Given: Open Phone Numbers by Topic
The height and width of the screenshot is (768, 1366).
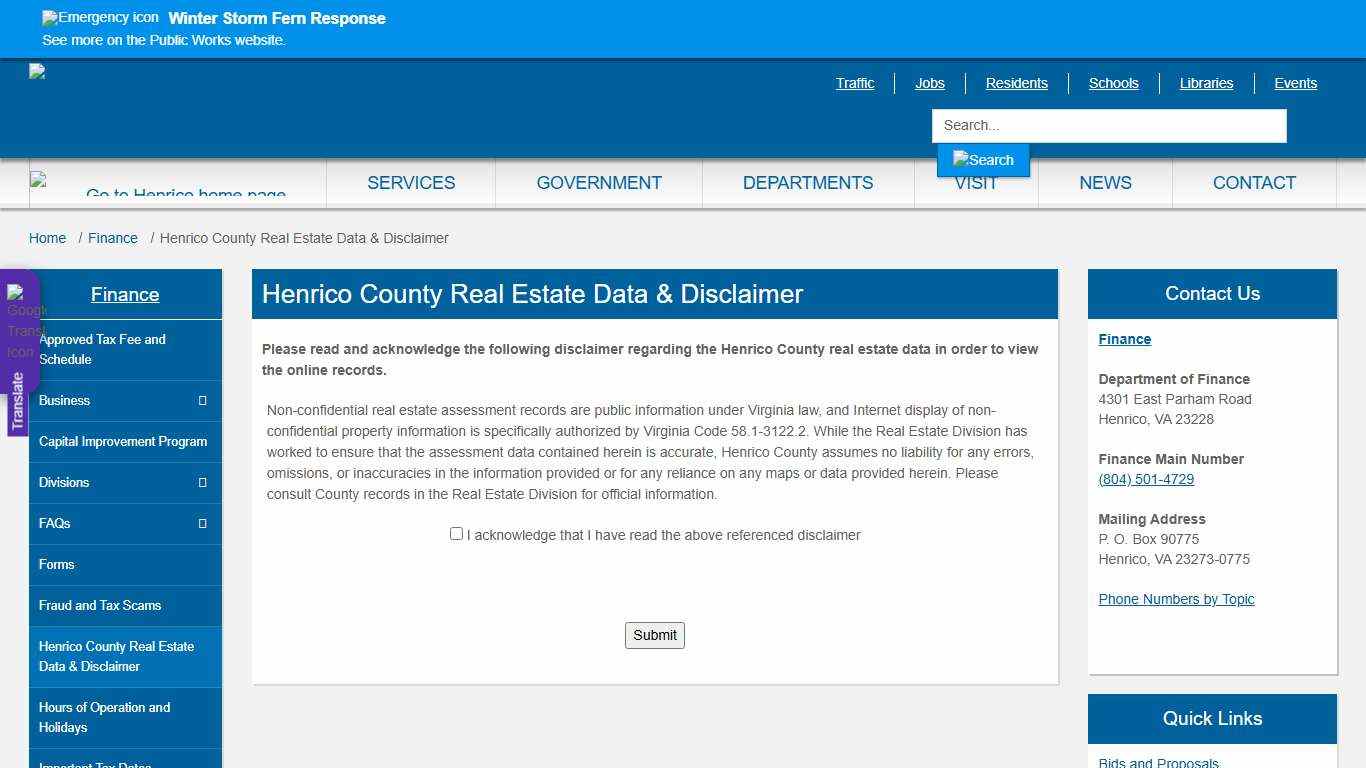Looking at the screenshot, I should point(1176,599).
